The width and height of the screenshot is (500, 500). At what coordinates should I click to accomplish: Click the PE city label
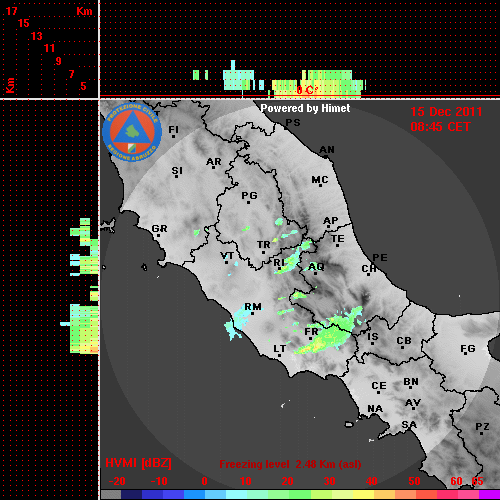[380, 258]
